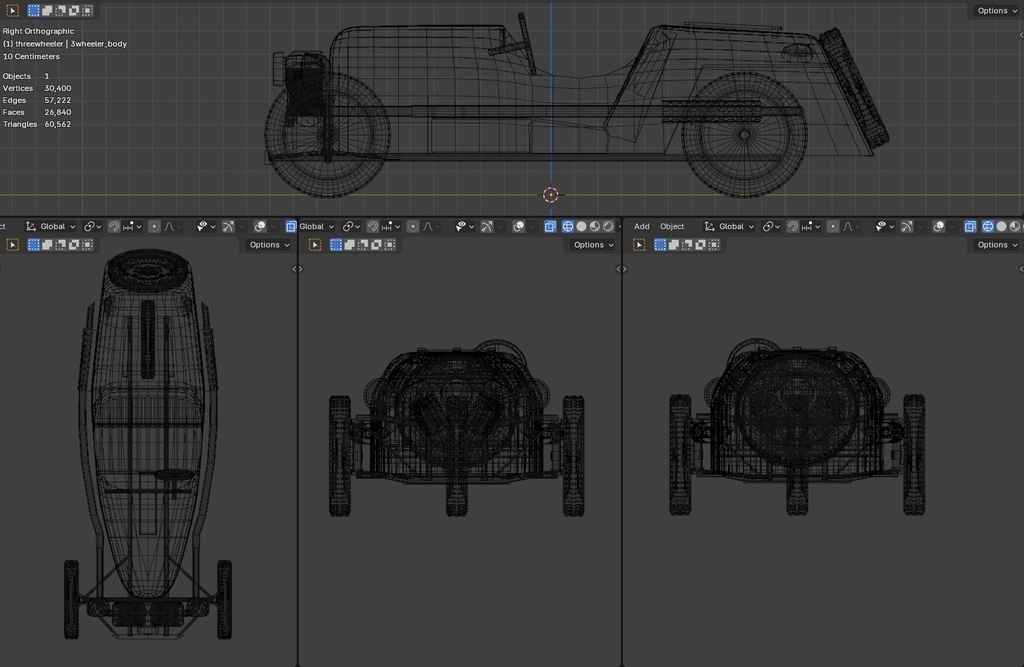Toggle gizmo visibility in the middle header
This screenshot has width=1024, height=667.
pos(487,226)
